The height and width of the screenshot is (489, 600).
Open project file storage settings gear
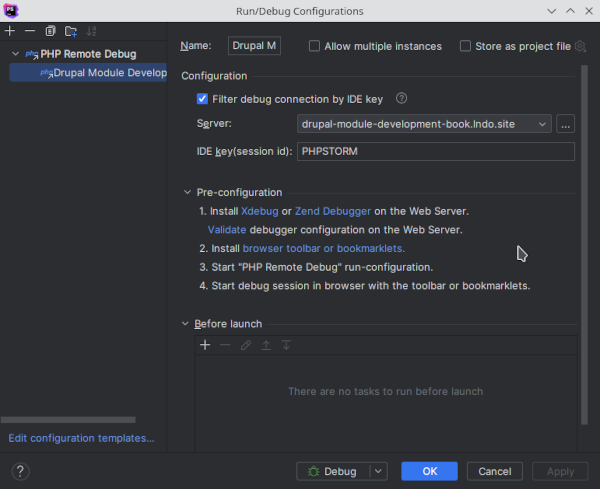pyautogui.click(x=580, y=46)
